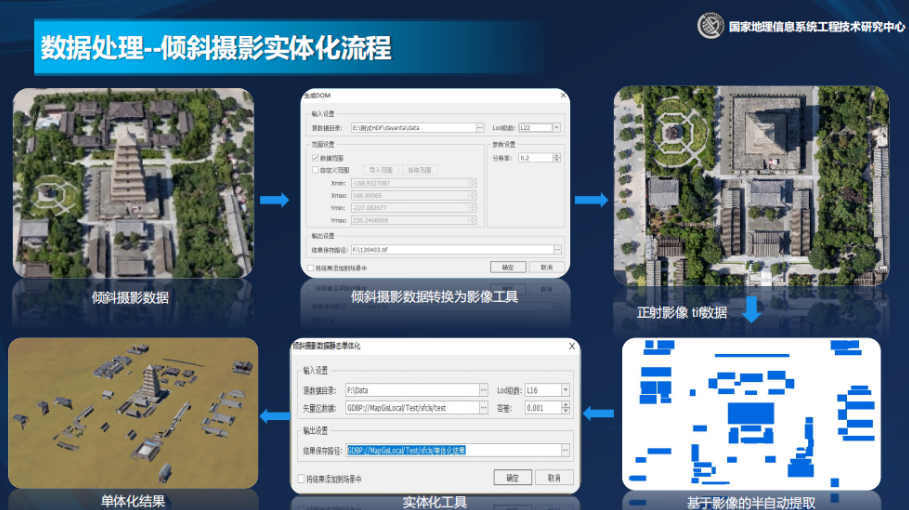Close the 倾斜摄影数据静态单体化 dialog

pyautogui.click(x=571, y=346)
